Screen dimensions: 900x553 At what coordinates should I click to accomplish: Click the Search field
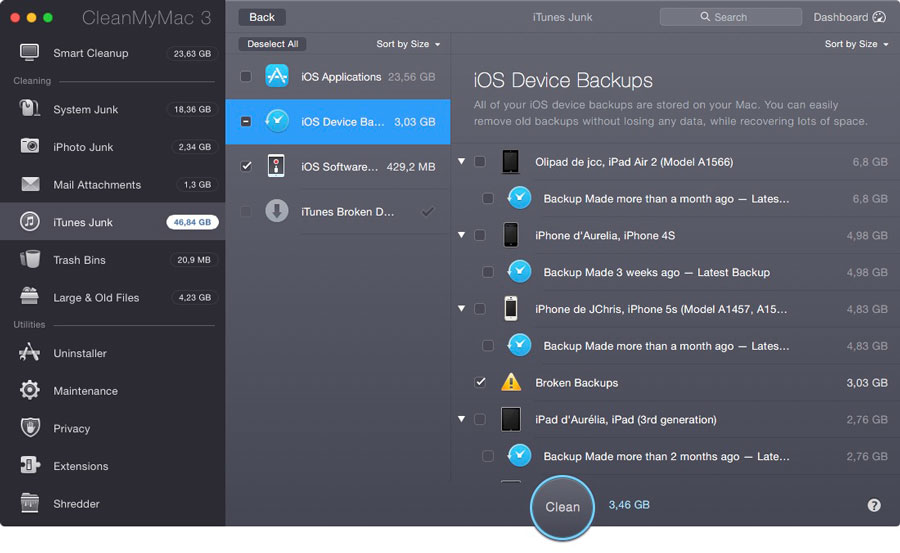tap(731, 17)
